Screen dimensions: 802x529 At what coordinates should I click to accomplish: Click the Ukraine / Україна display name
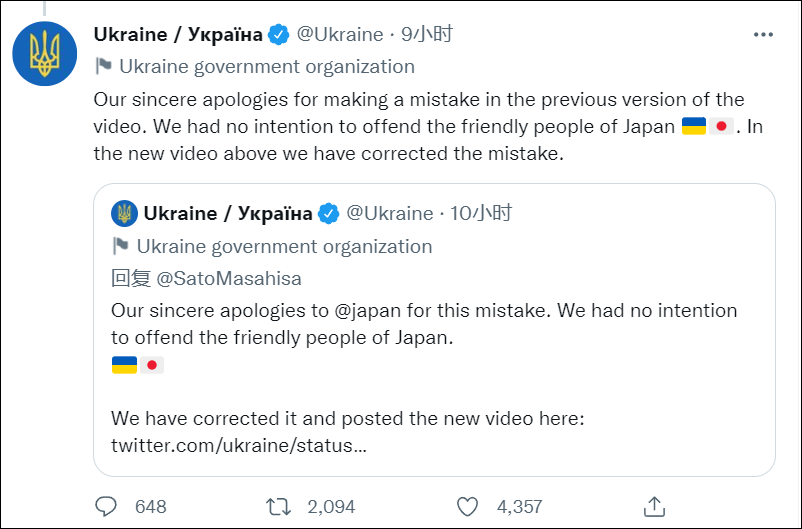pyautogui.click(x=178, y=35)
